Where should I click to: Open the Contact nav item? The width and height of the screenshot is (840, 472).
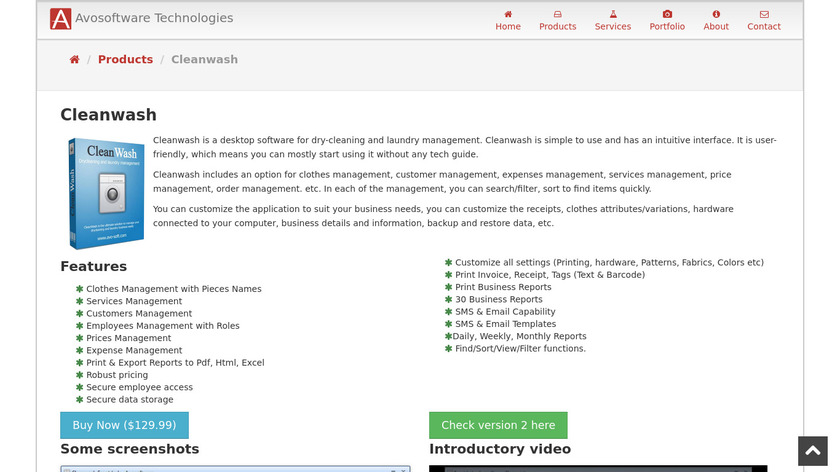(x=764, y=20)
